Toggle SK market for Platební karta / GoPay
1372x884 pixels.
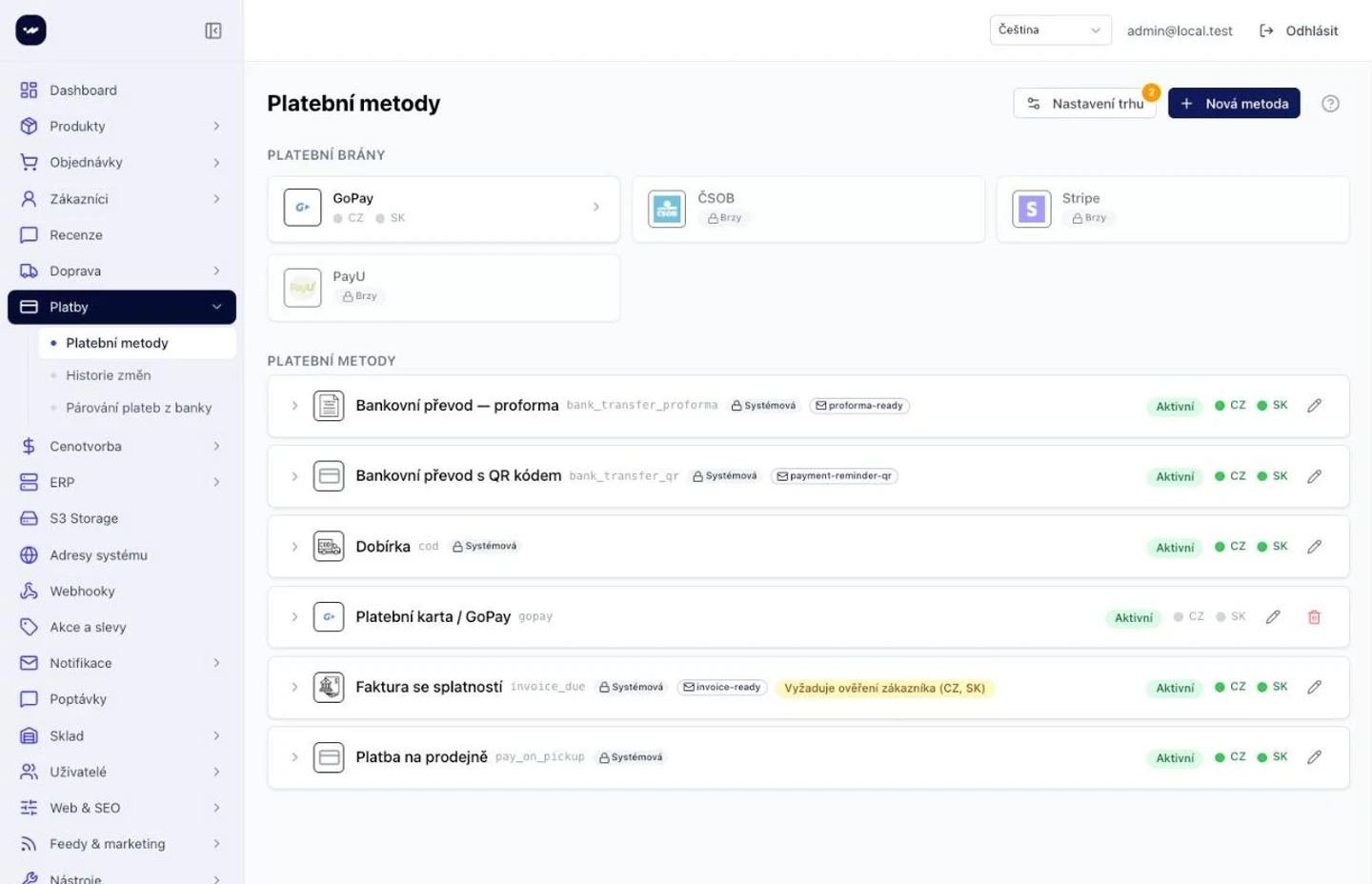tap(1231, 617)
